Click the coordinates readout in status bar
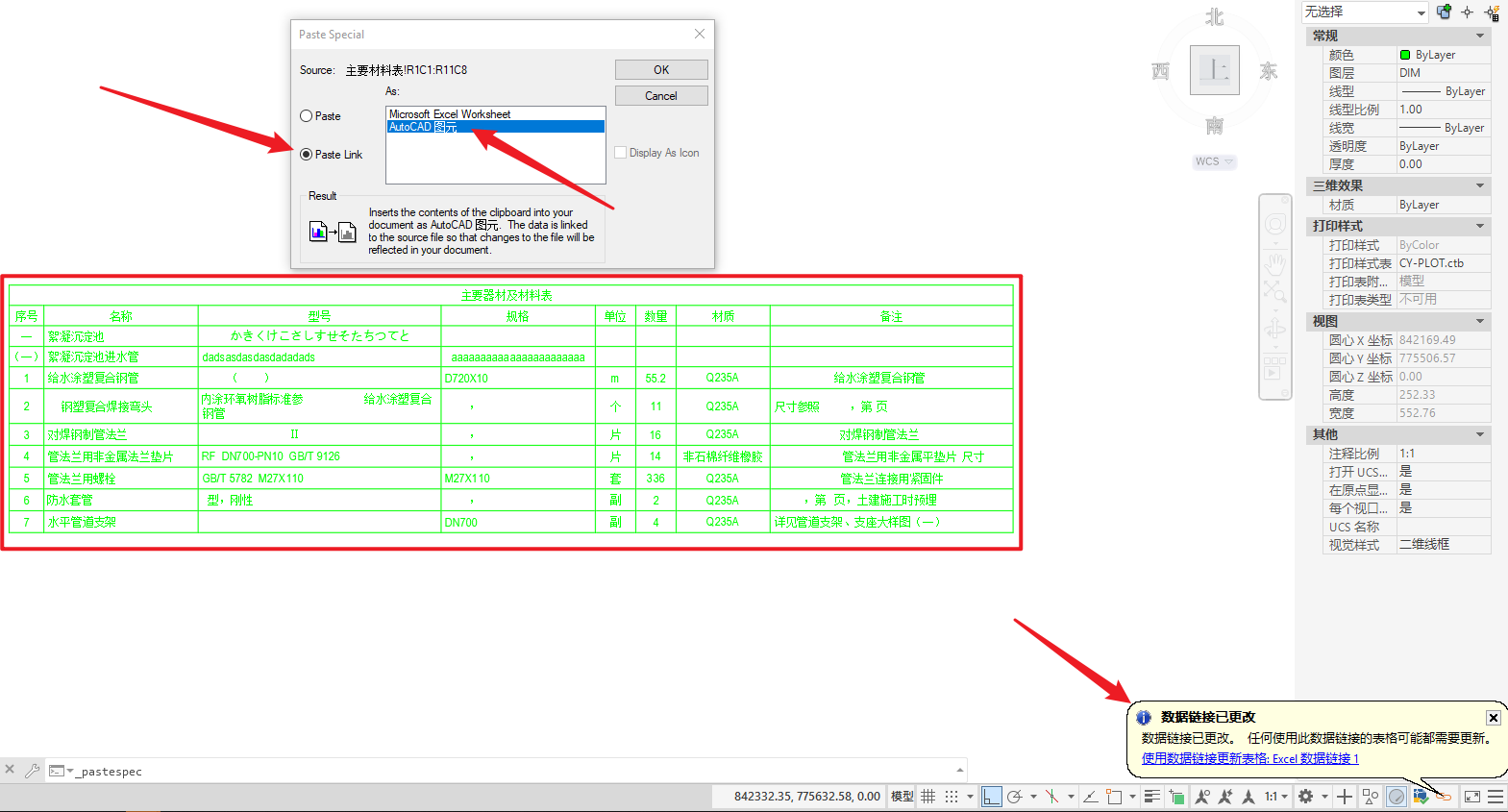The height and width of the screenshot is (812, 1508). click(x=807, y=797)
